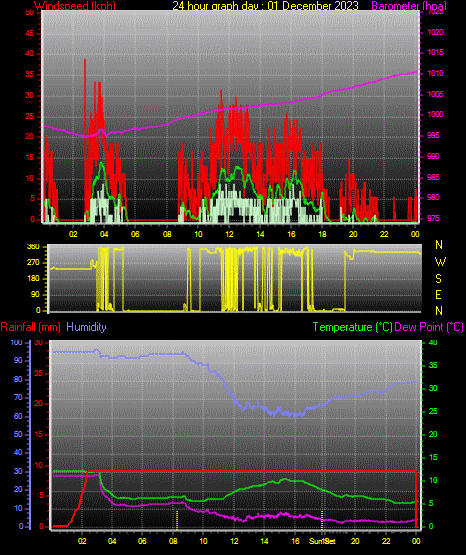Click the 100 value on humidity axis
The image size is (466, 555).
click(x=16, y=343)
